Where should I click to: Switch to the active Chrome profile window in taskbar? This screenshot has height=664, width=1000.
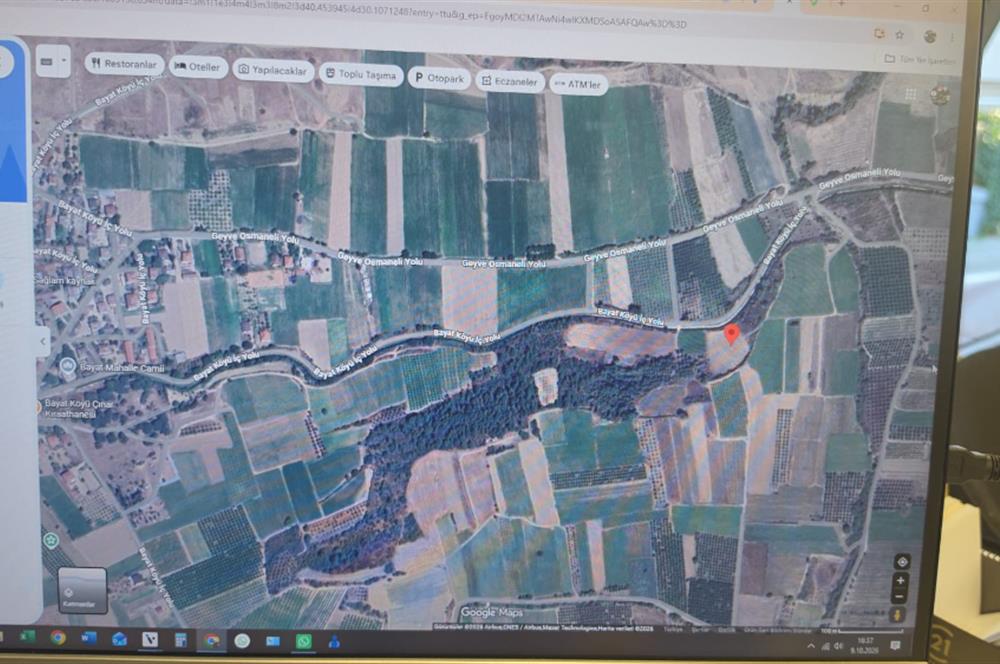[211, 640]
